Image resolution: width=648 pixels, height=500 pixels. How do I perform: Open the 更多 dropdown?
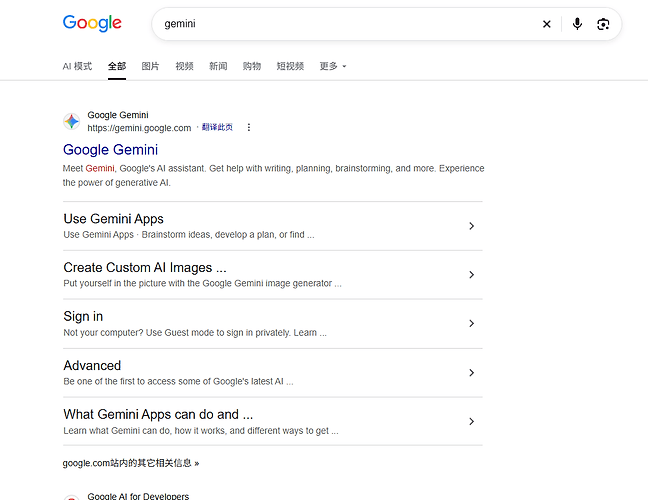[x=333, y=66]
